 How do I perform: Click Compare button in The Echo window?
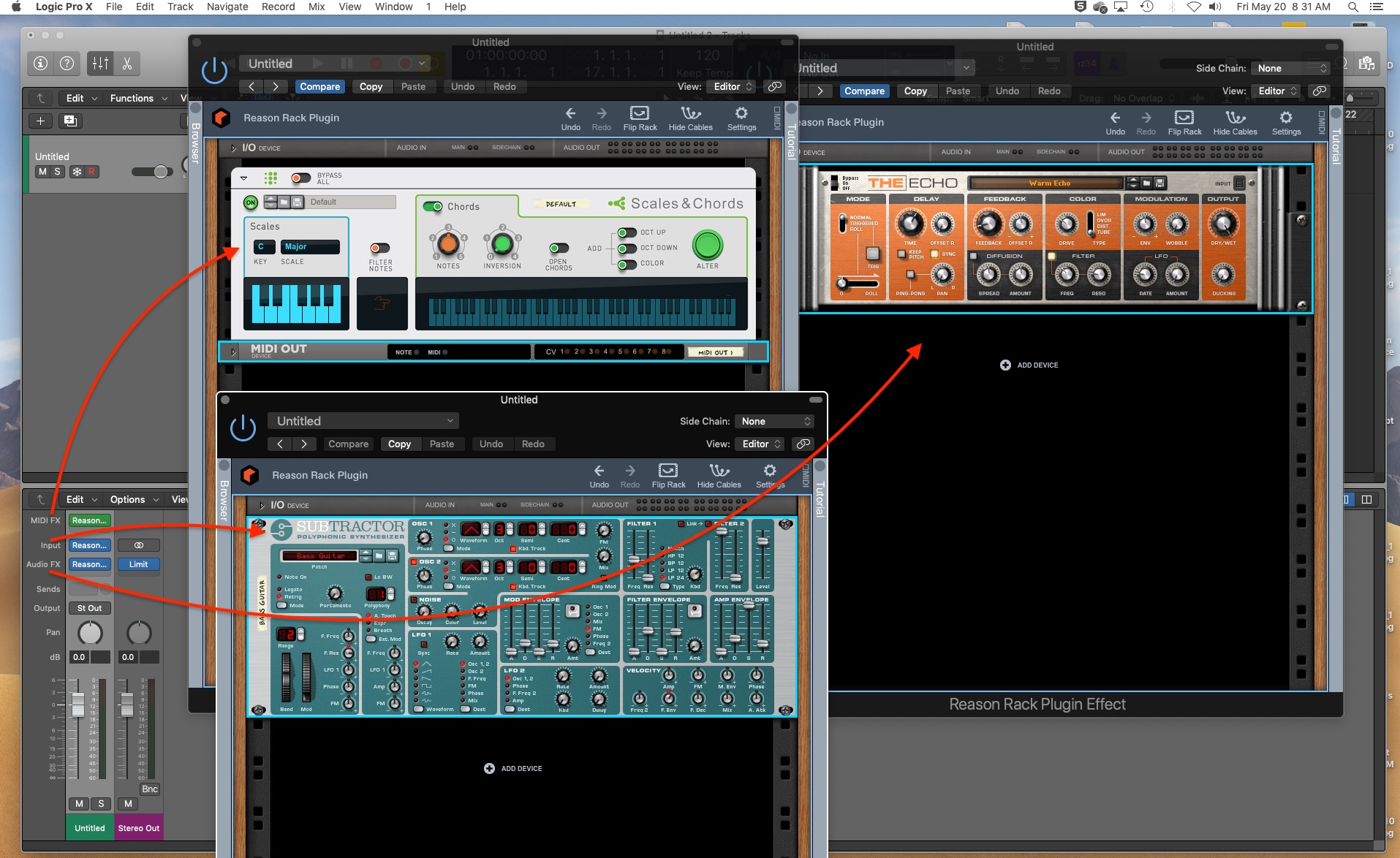click(x=864, y=91)
